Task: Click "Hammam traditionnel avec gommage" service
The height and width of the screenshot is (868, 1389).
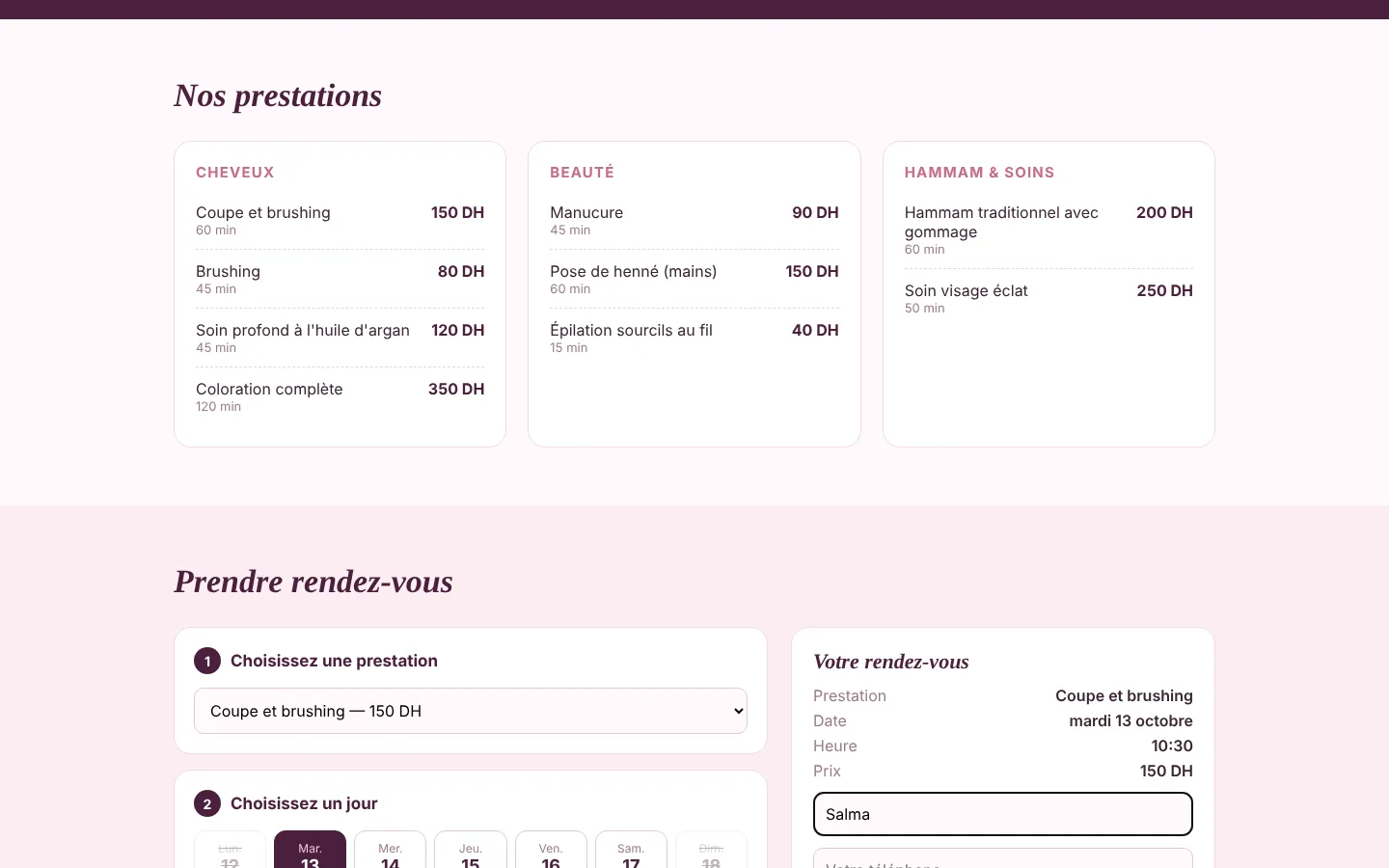Action: tap(1001, 222)
